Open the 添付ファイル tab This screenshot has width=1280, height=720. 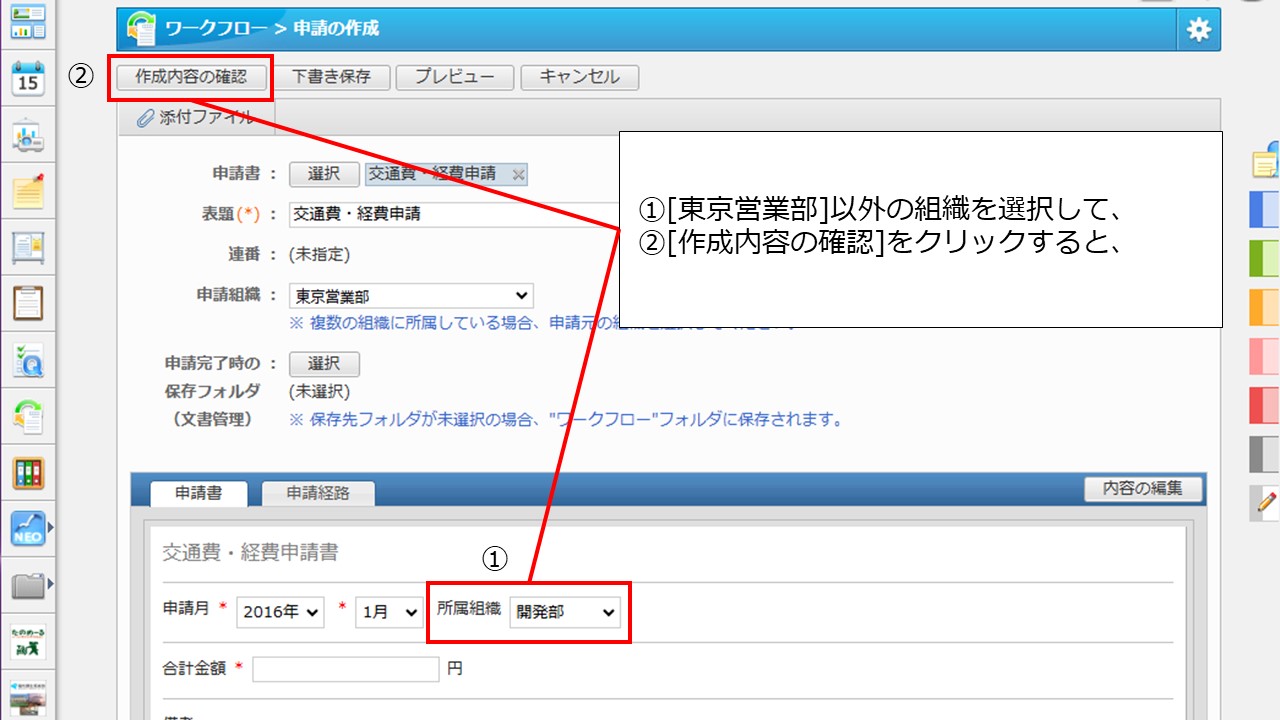[x=196, y=118]
